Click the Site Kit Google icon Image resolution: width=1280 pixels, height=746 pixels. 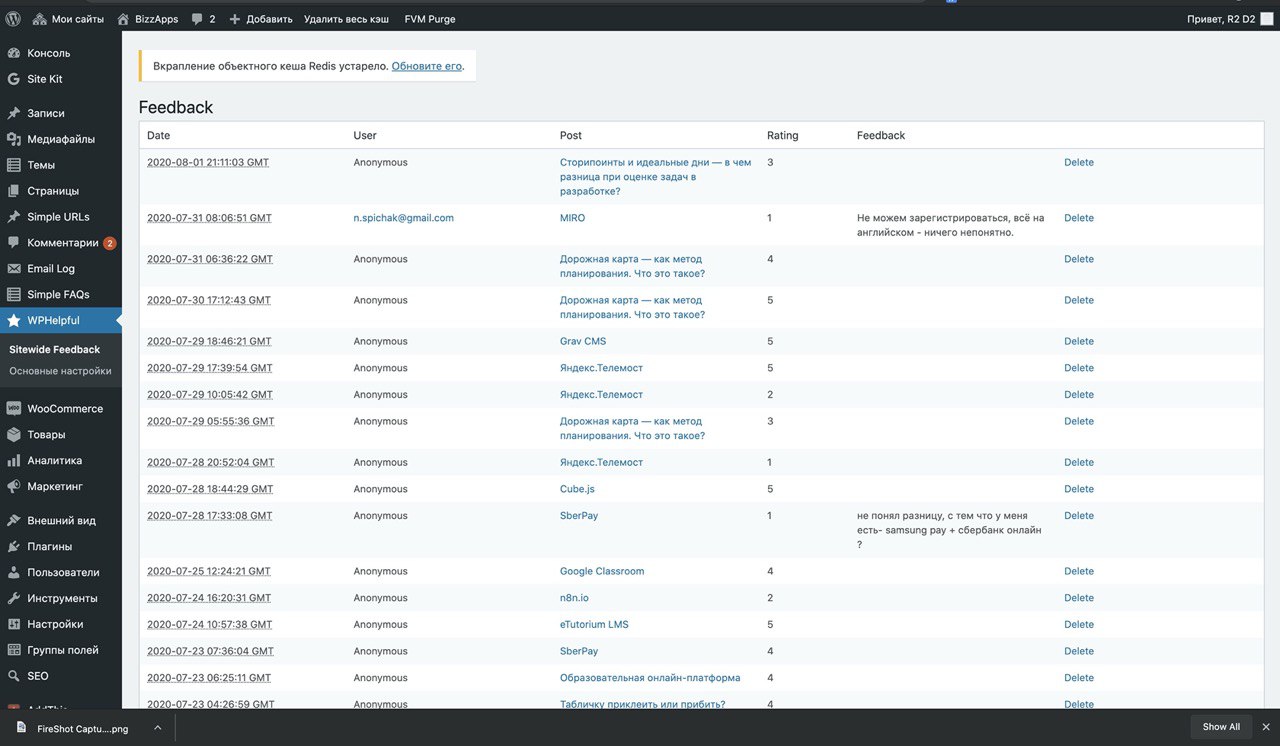13,79
